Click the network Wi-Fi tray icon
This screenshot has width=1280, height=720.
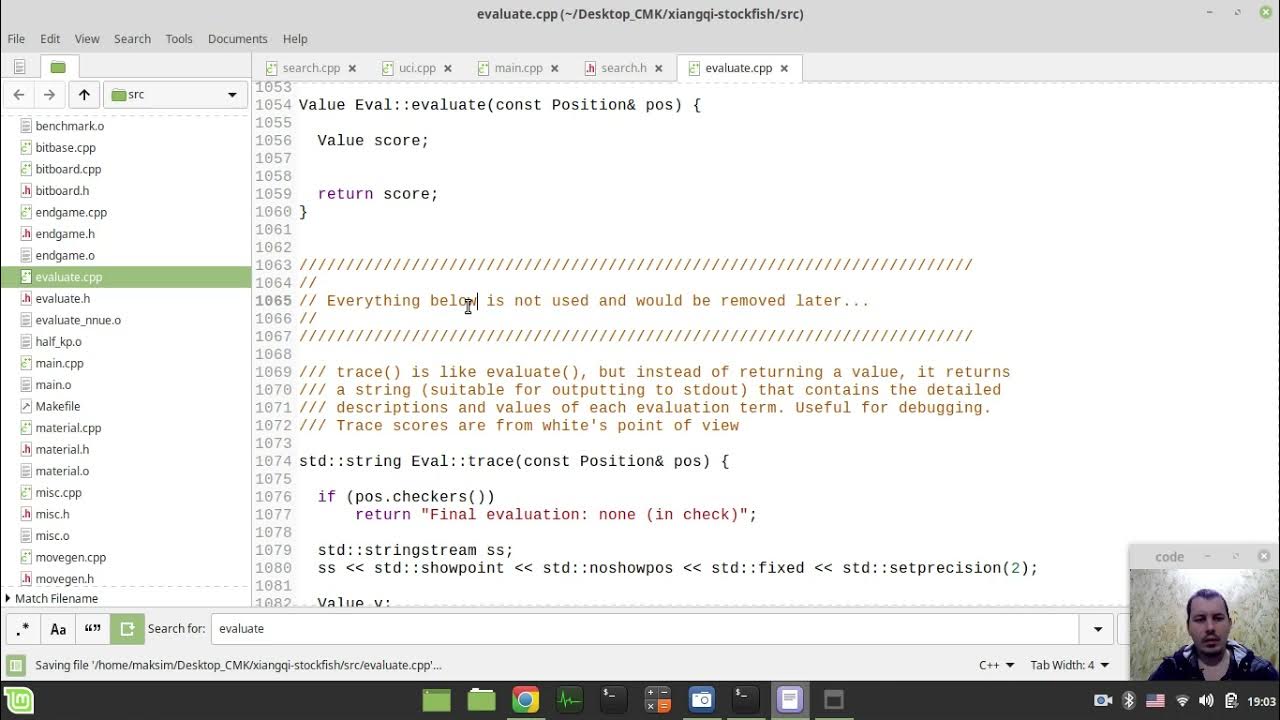click(1182, 700)
